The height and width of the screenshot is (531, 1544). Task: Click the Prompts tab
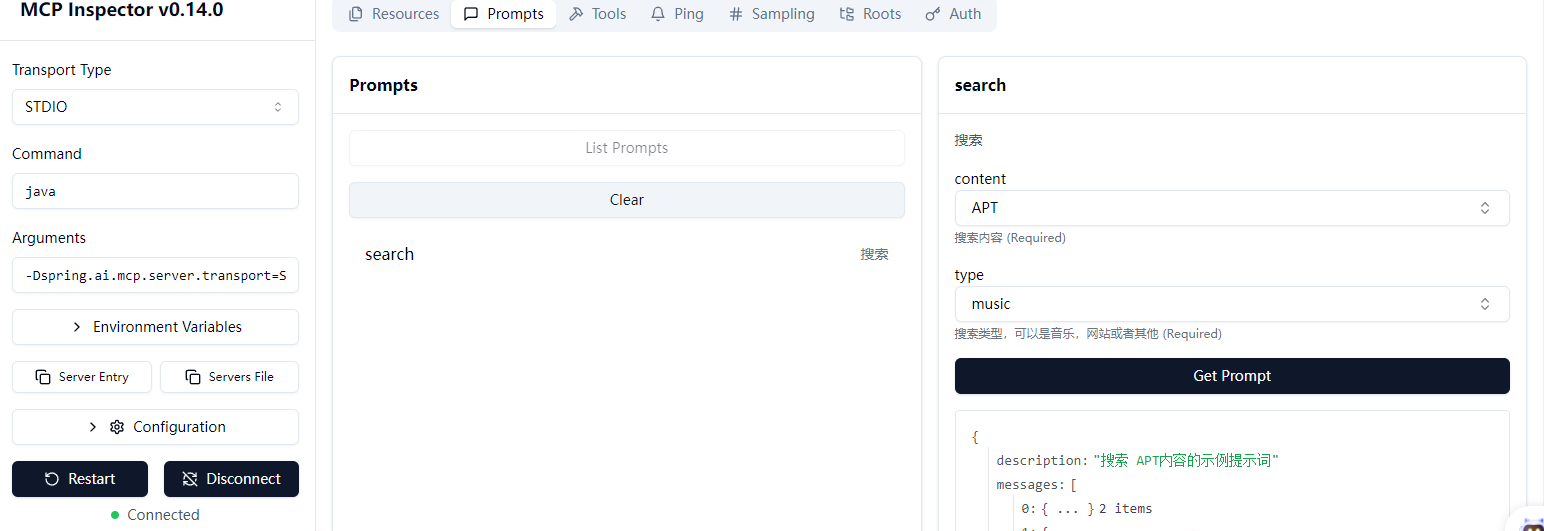pyautogui.click(x=504, y=14)
